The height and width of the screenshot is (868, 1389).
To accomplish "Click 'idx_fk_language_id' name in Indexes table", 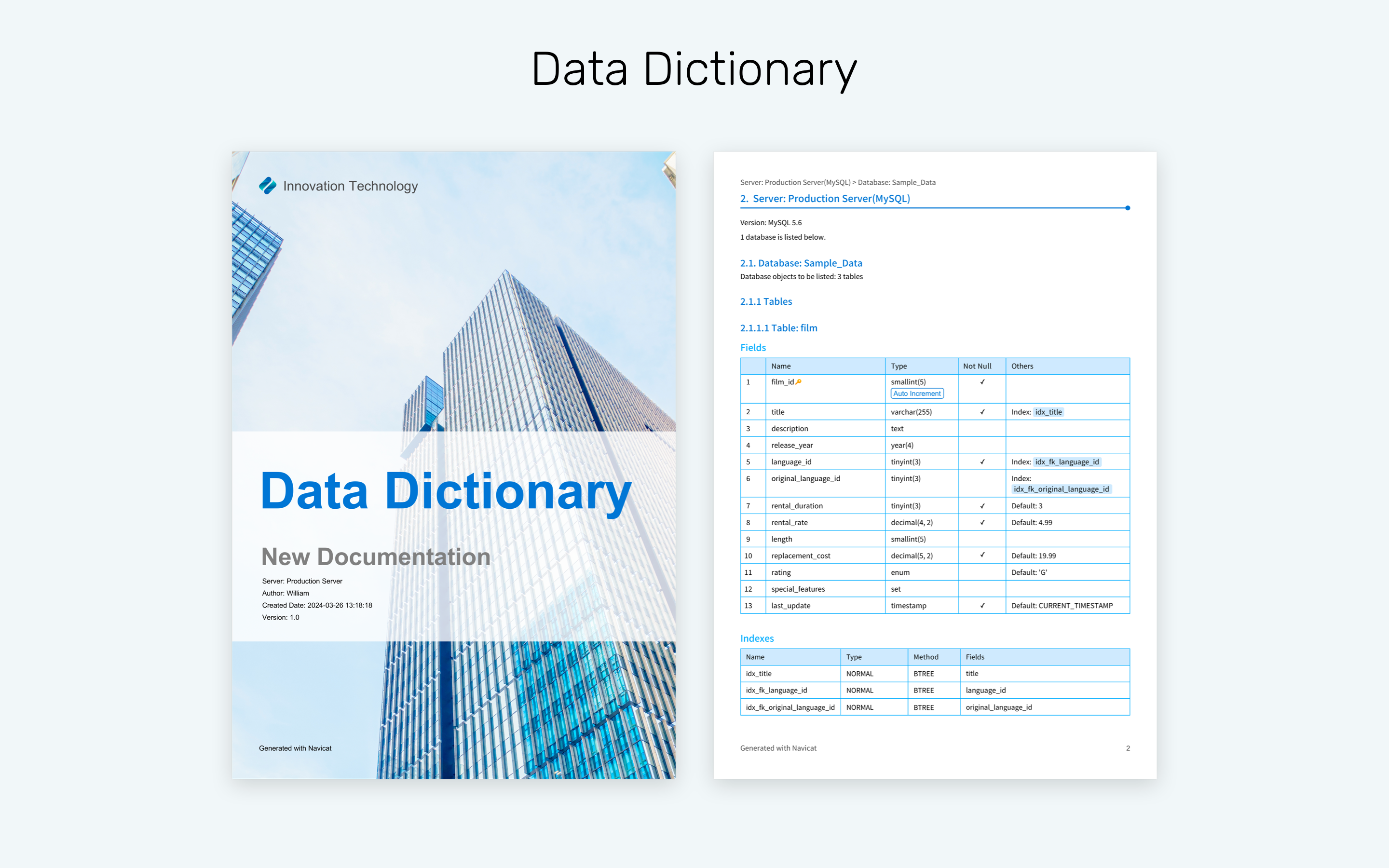I will pyautogui.click(x=776, y=691).
